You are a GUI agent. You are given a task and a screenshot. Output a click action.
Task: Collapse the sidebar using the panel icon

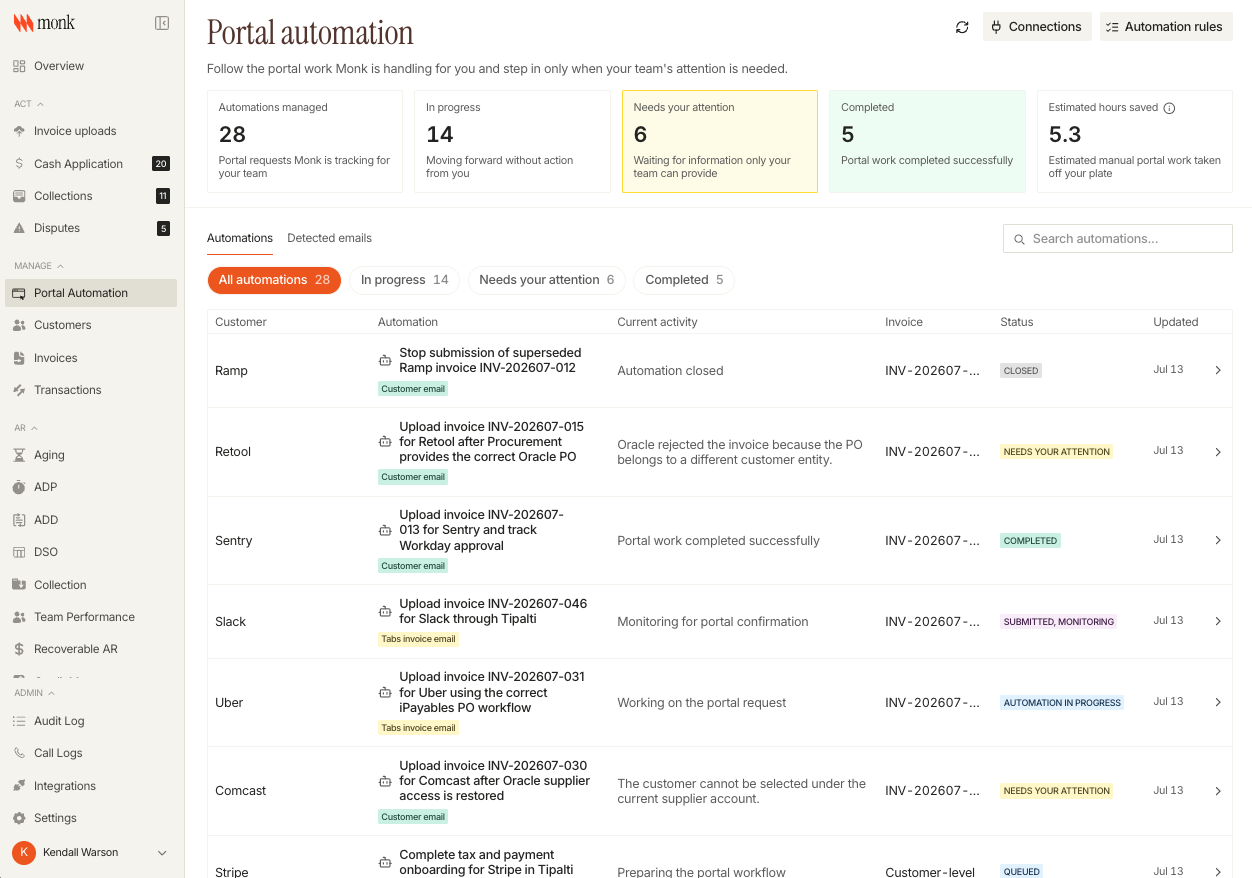[x=162, y=23]
